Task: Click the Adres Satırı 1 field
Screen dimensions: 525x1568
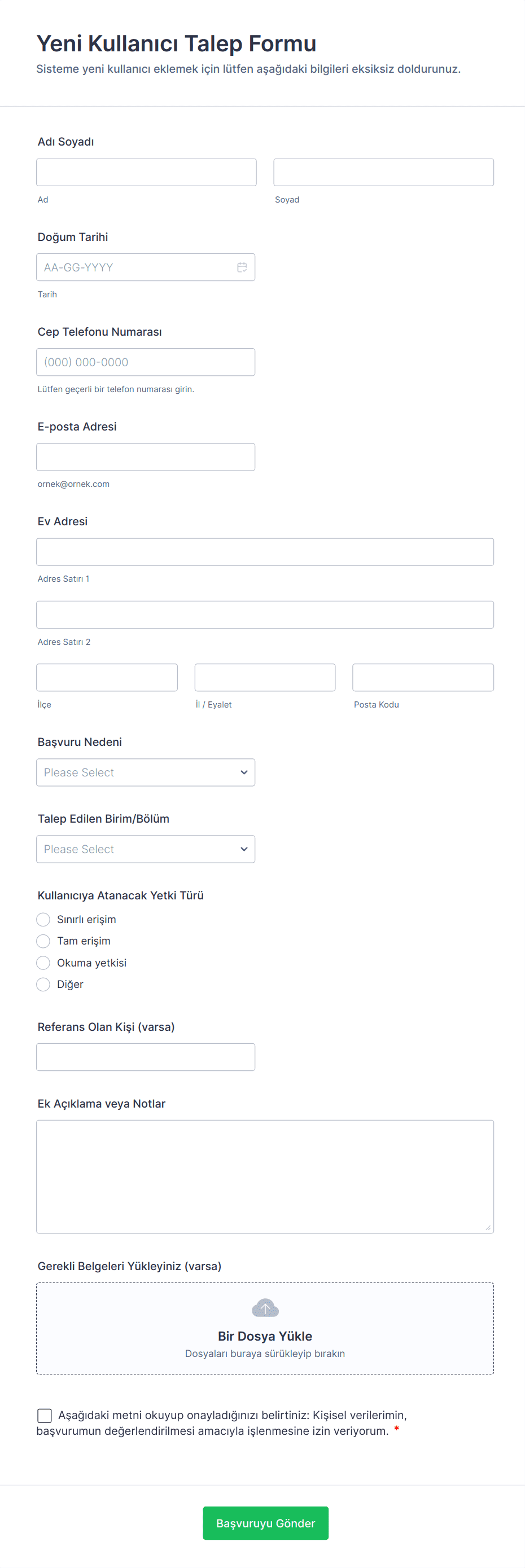Action: 265,552
